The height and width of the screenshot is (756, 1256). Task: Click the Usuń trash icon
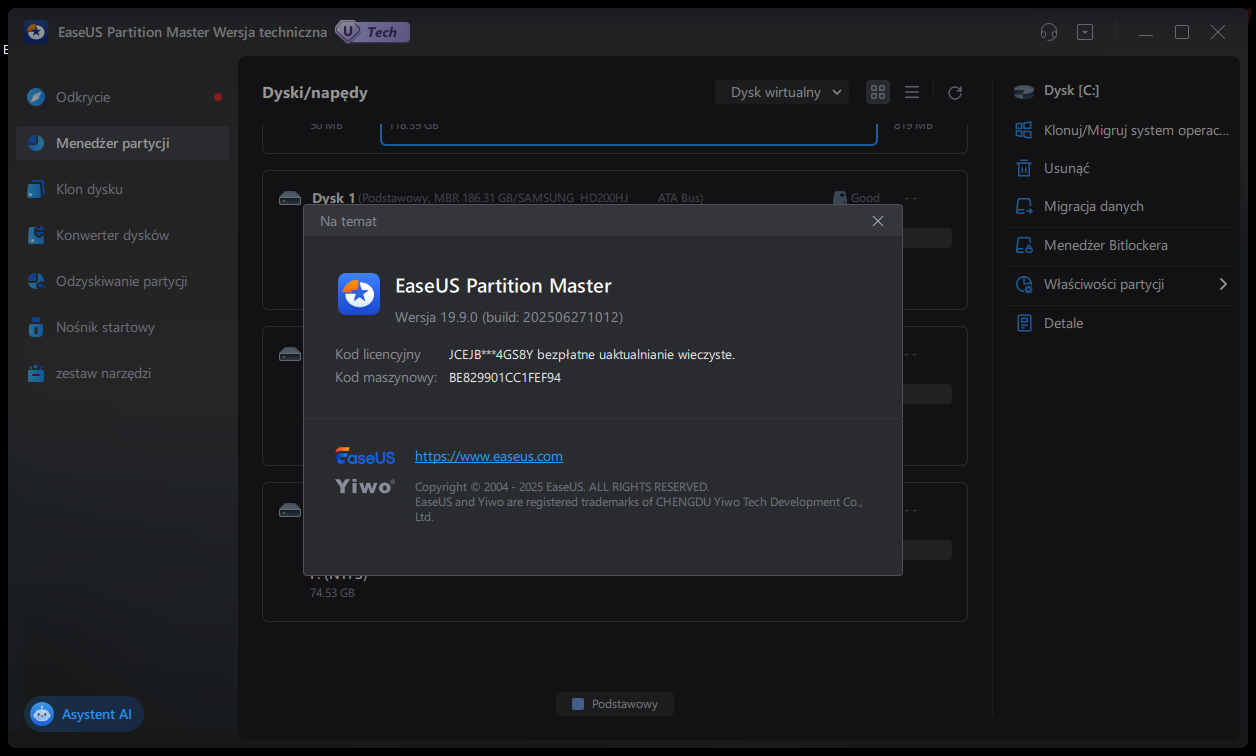[x=1023, y=168]
